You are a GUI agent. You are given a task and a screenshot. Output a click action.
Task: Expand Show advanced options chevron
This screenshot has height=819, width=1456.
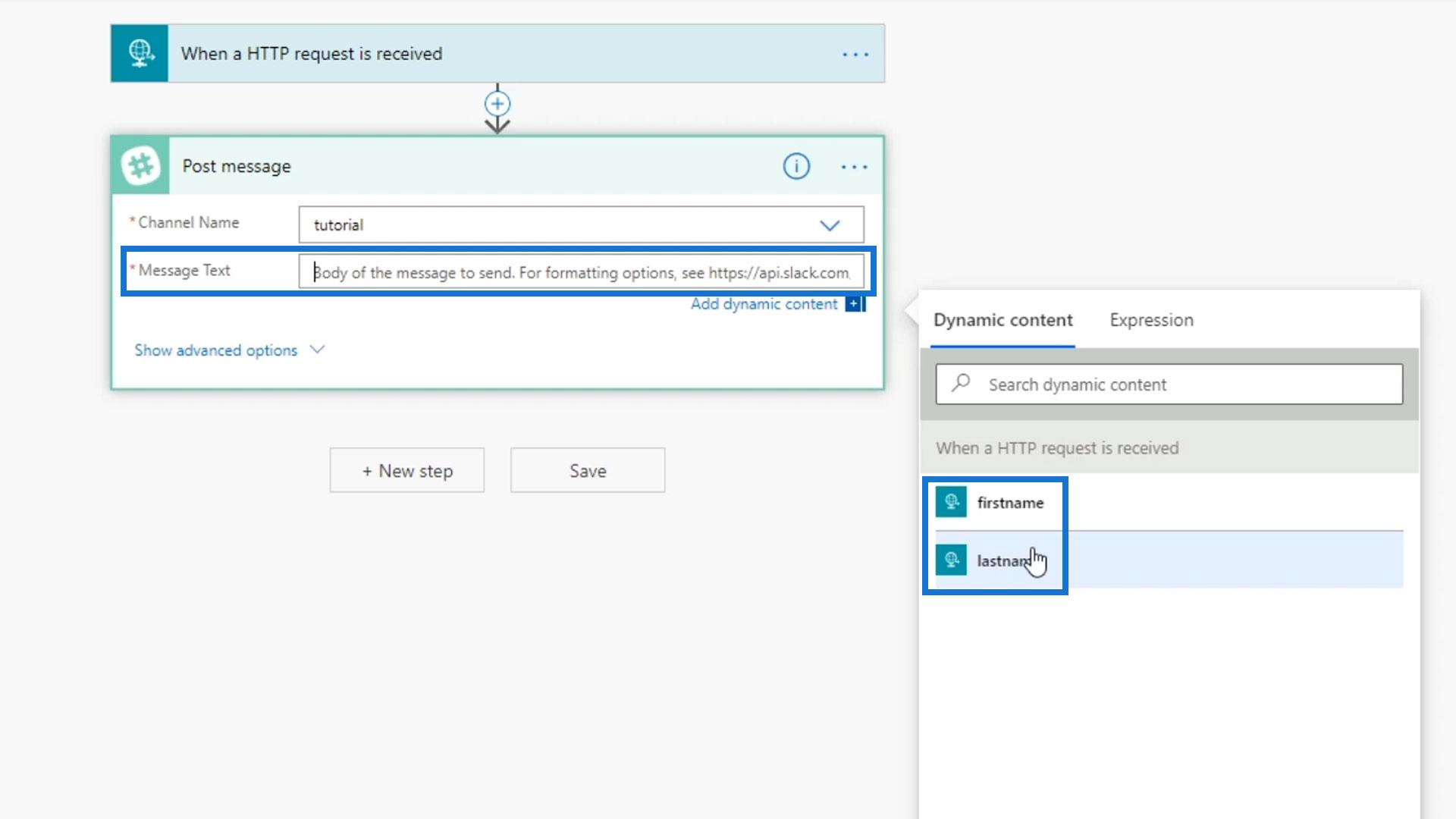coord(318,350)
